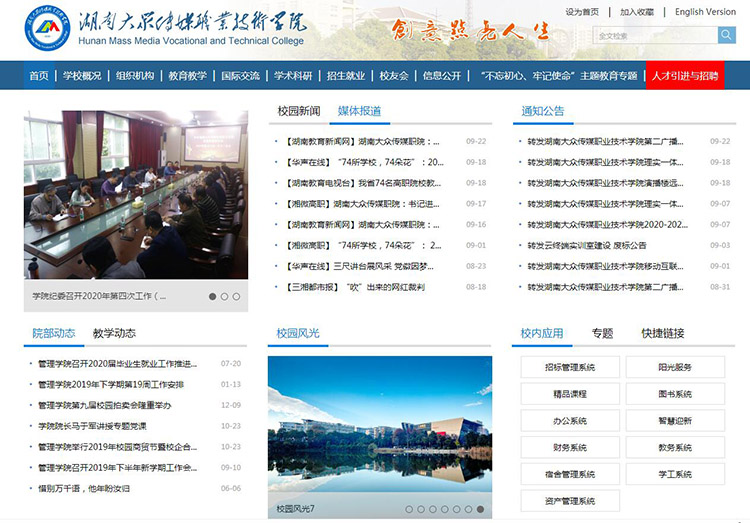The height and width of the screenshot is (523, 750).
Task: Open 不忘初心、牢记使命 主题教育专题
Action: [559, 76]
